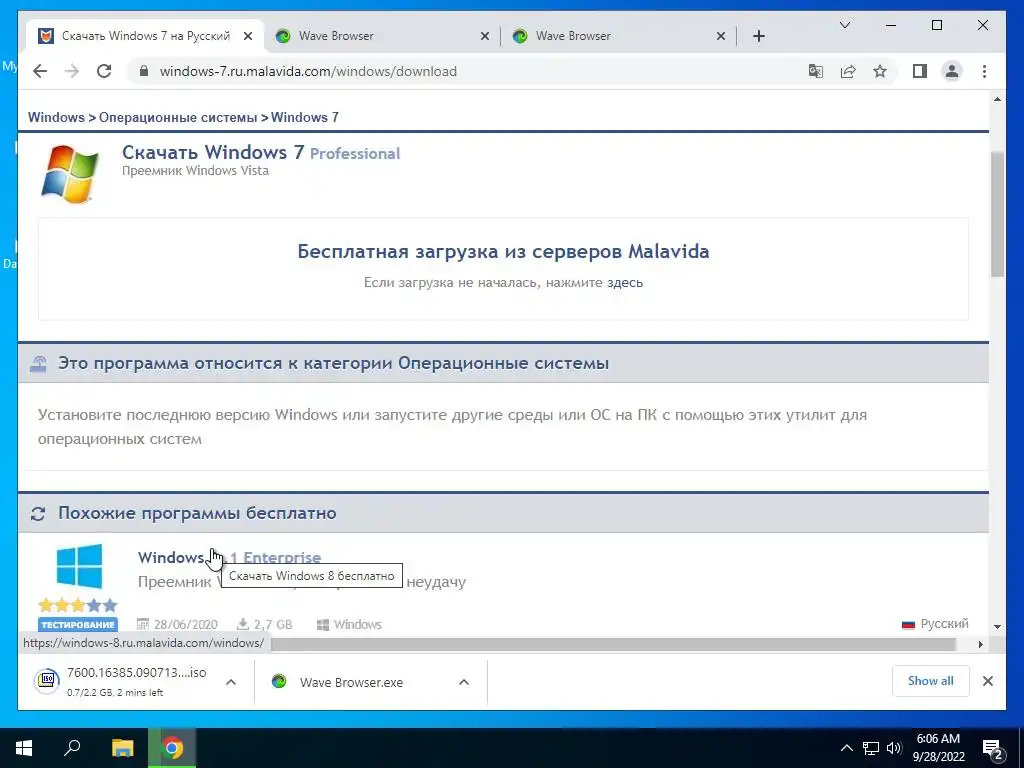Image resolution: width=1024 pixels, height=768 pixels.
Task: Click the здесь download retry link
Action: point(625,283)
